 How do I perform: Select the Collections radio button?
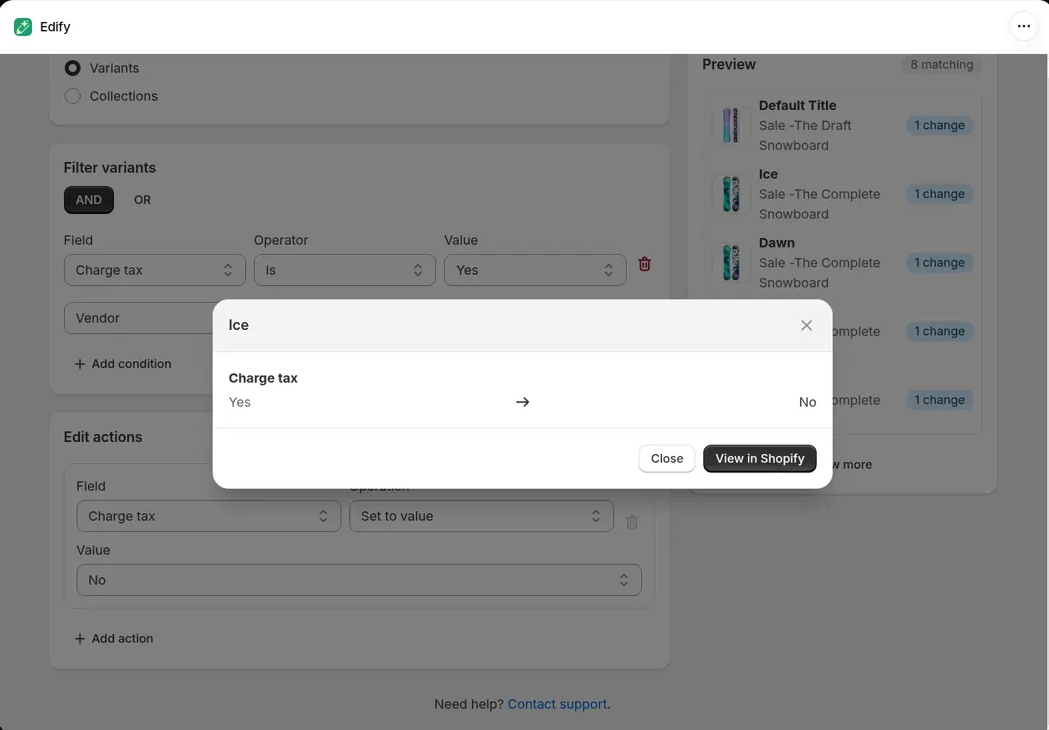(x=72, y=96)
